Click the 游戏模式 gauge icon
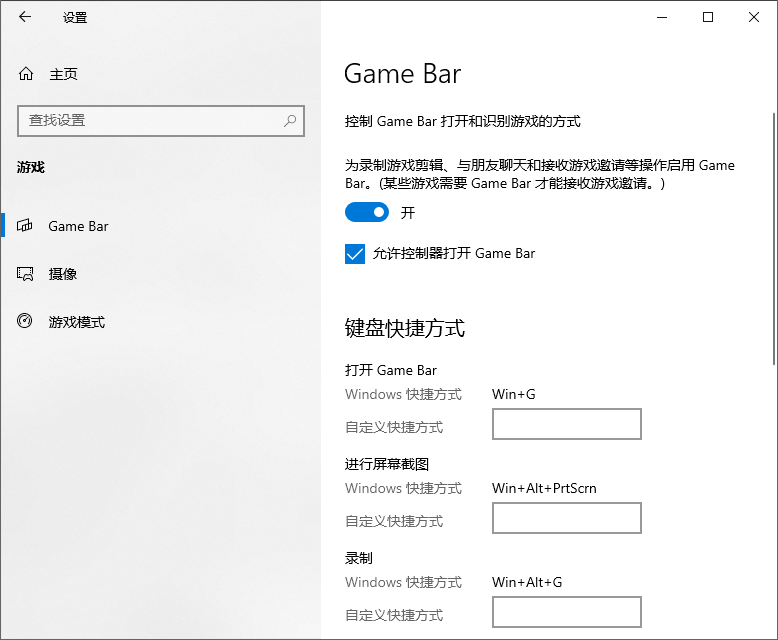The width and height of the screenshot is (778, 640). (24, 321)
